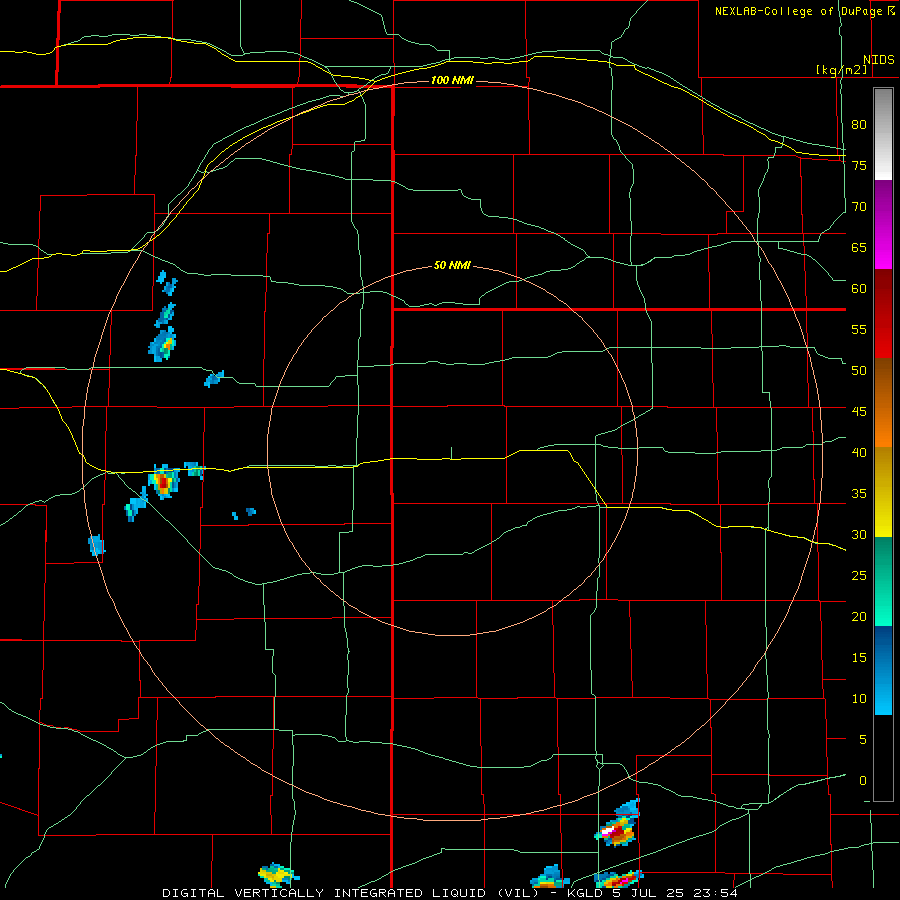The height and width of the screenshot is (900, 900).
Task: Click the [kg/m2] units label
Action: point(841,70)
